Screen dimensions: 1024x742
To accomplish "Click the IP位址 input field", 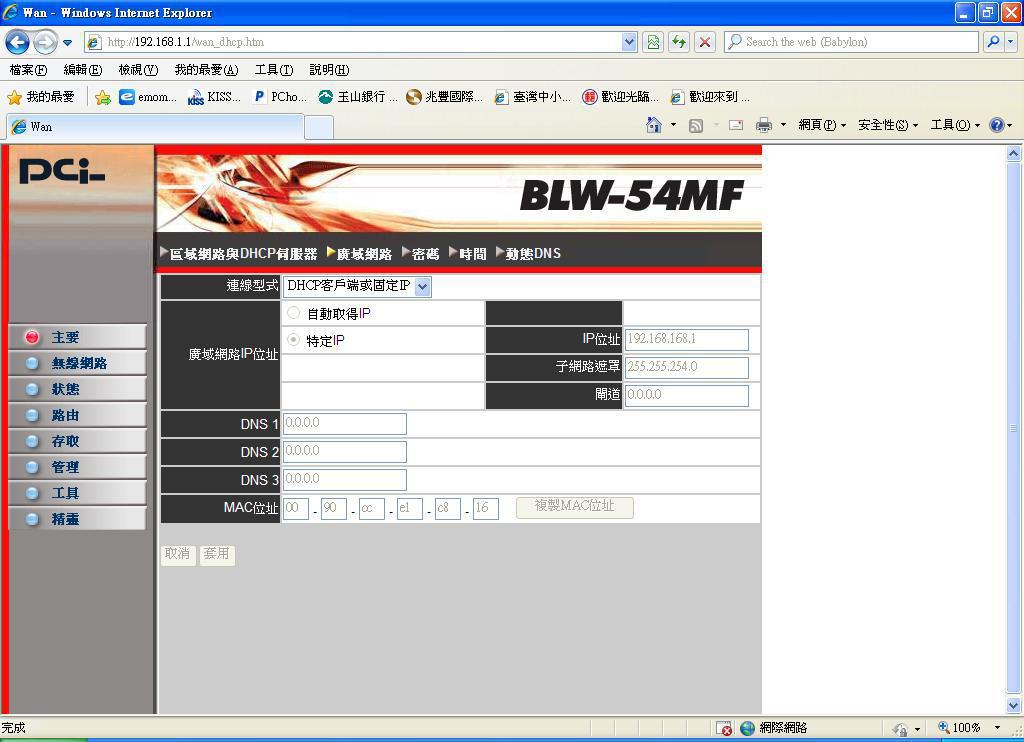I will coord(686,340).
